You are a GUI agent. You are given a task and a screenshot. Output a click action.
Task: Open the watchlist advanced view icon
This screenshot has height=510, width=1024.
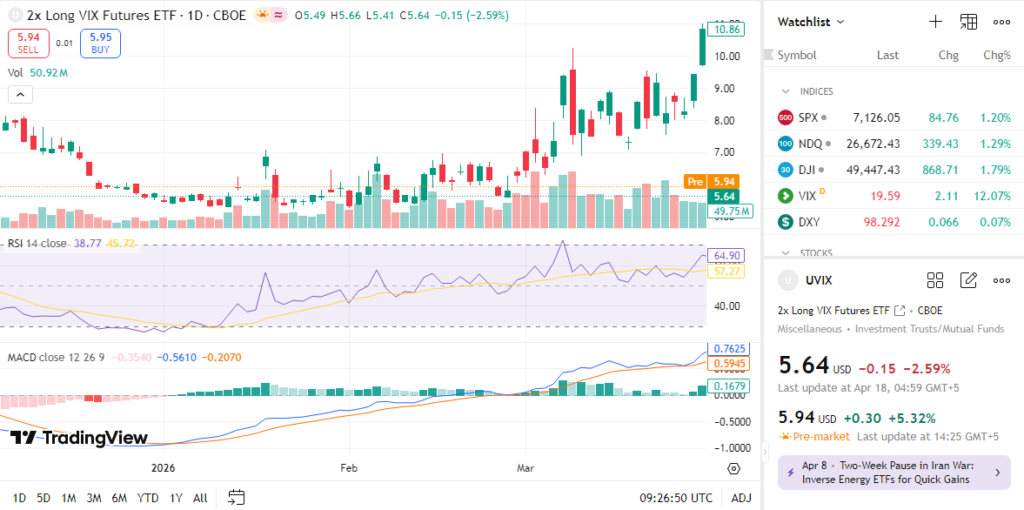click(x=968, y=21)
